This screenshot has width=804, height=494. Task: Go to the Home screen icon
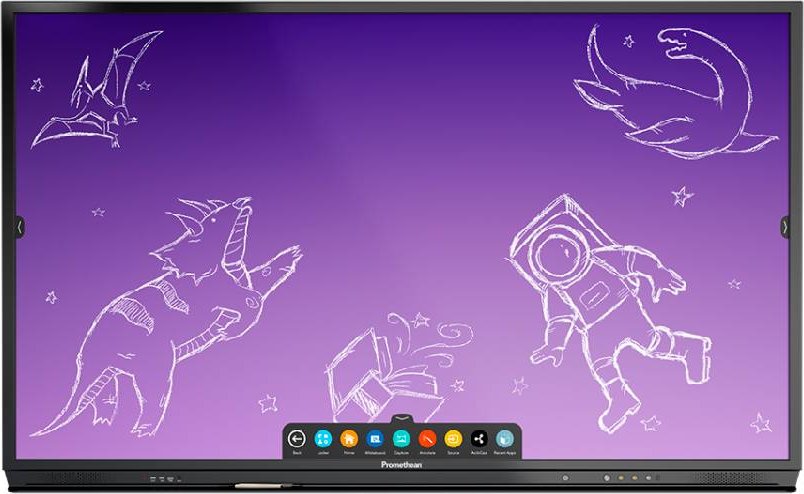[x=349, y=438]
